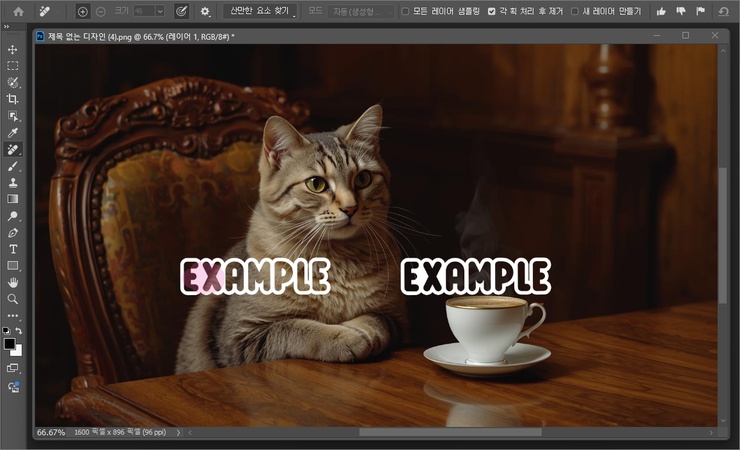Enable the 모든 레이어 샘플링 checkbox
Image resolution: width=740 pixels, height=450 pixels.
pyautogui.click(x=405, y=11)
